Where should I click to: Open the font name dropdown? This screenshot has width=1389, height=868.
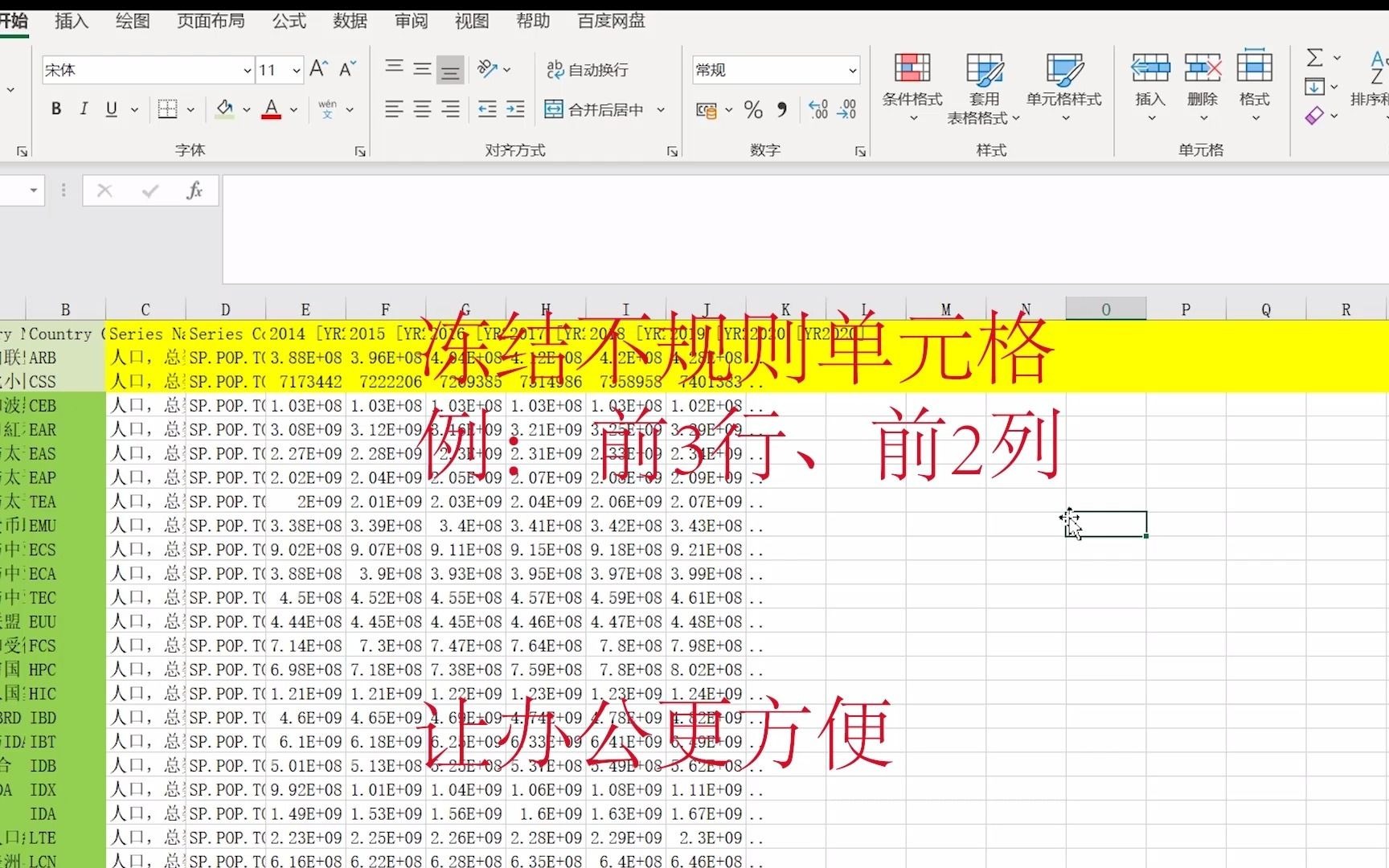tap(247, 70)
